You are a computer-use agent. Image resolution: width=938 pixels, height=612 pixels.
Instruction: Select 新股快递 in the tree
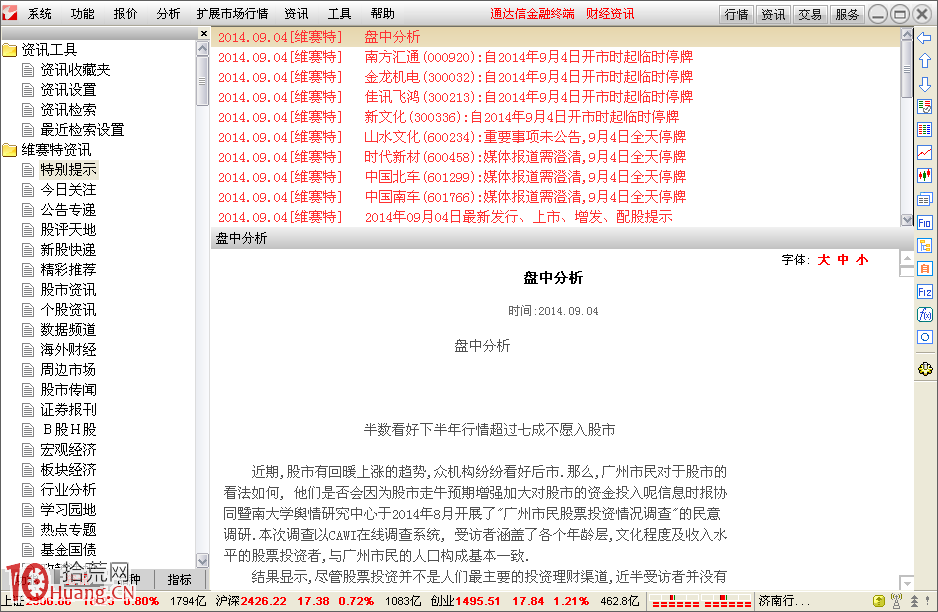point(68,250)
